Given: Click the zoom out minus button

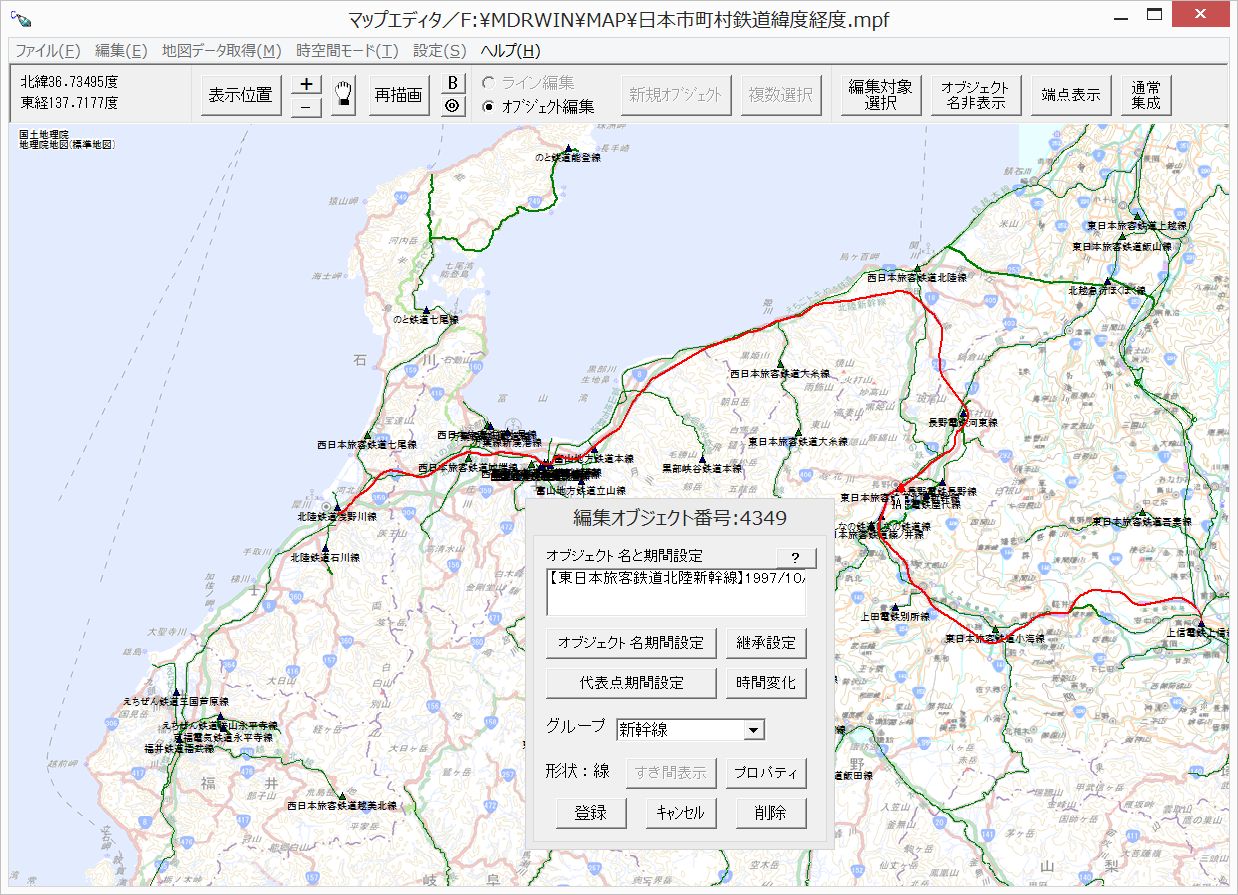Looking at the screenshot, I should click(307, 106).
